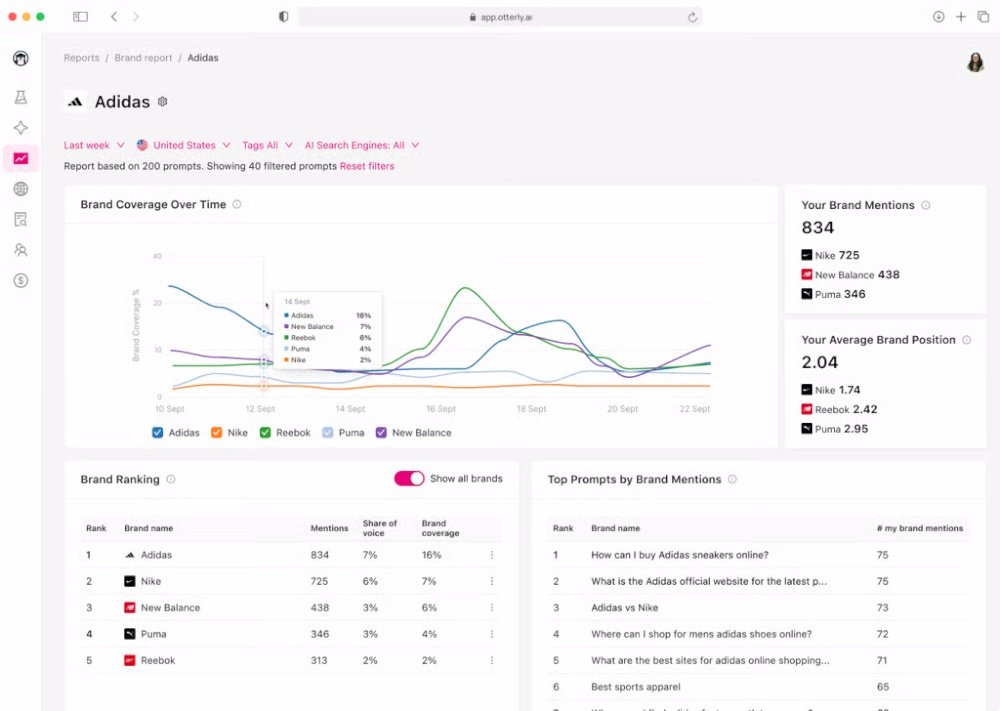Open the options menu for the Puma row
This screenshot has width=1000, height=711.
[491, 633]
